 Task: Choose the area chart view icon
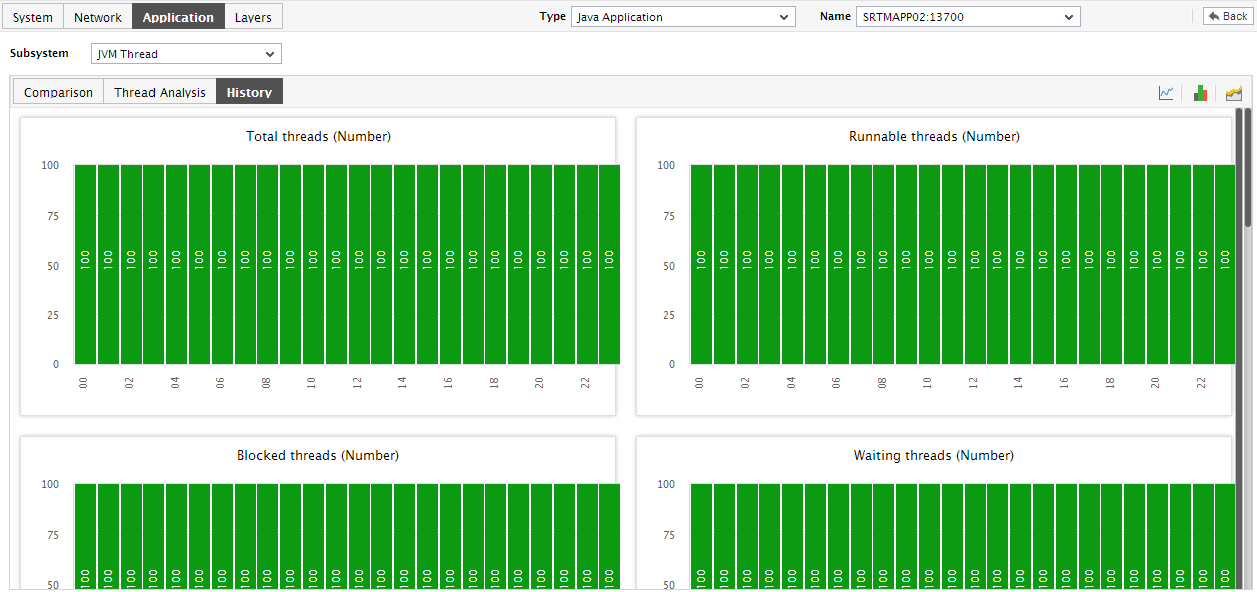[x=1234, y=93]
